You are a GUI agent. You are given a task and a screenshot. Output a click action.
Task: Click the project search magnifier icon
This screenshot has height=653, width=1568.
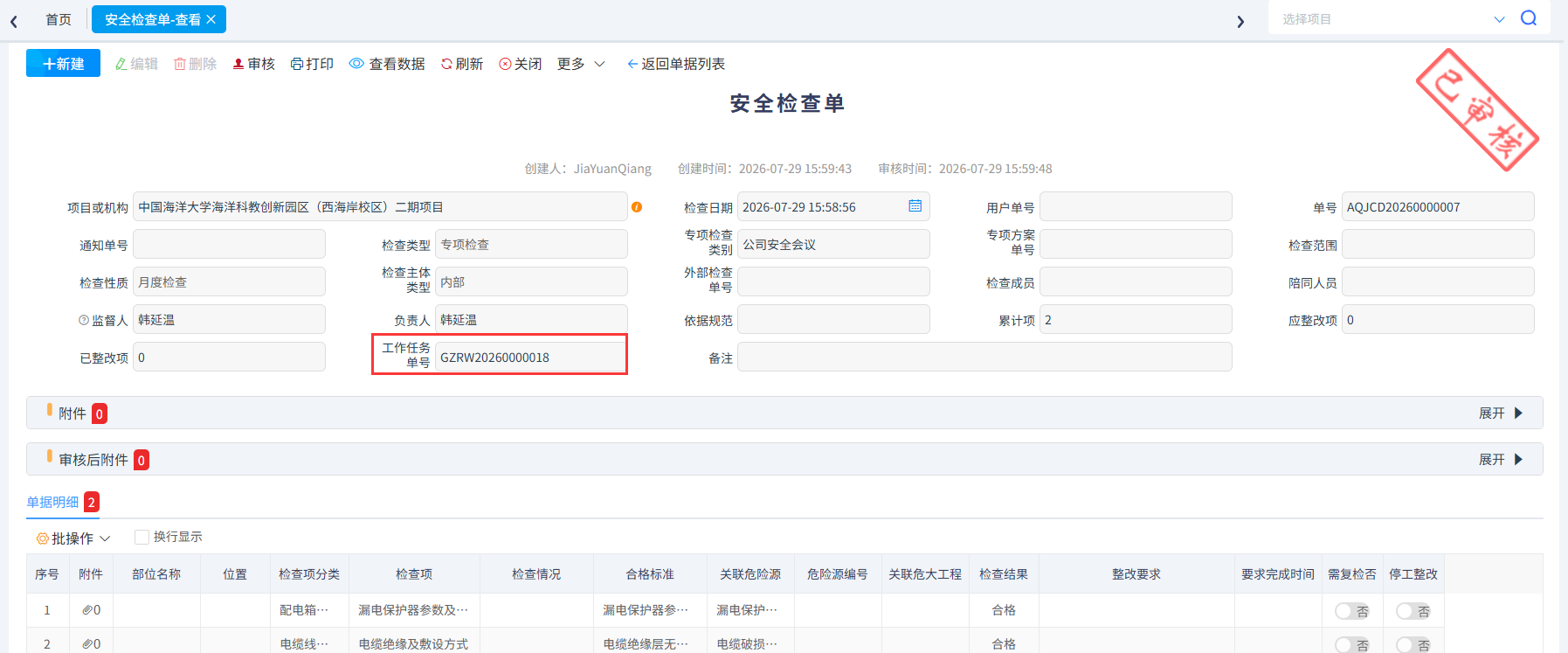[1529, 18]
